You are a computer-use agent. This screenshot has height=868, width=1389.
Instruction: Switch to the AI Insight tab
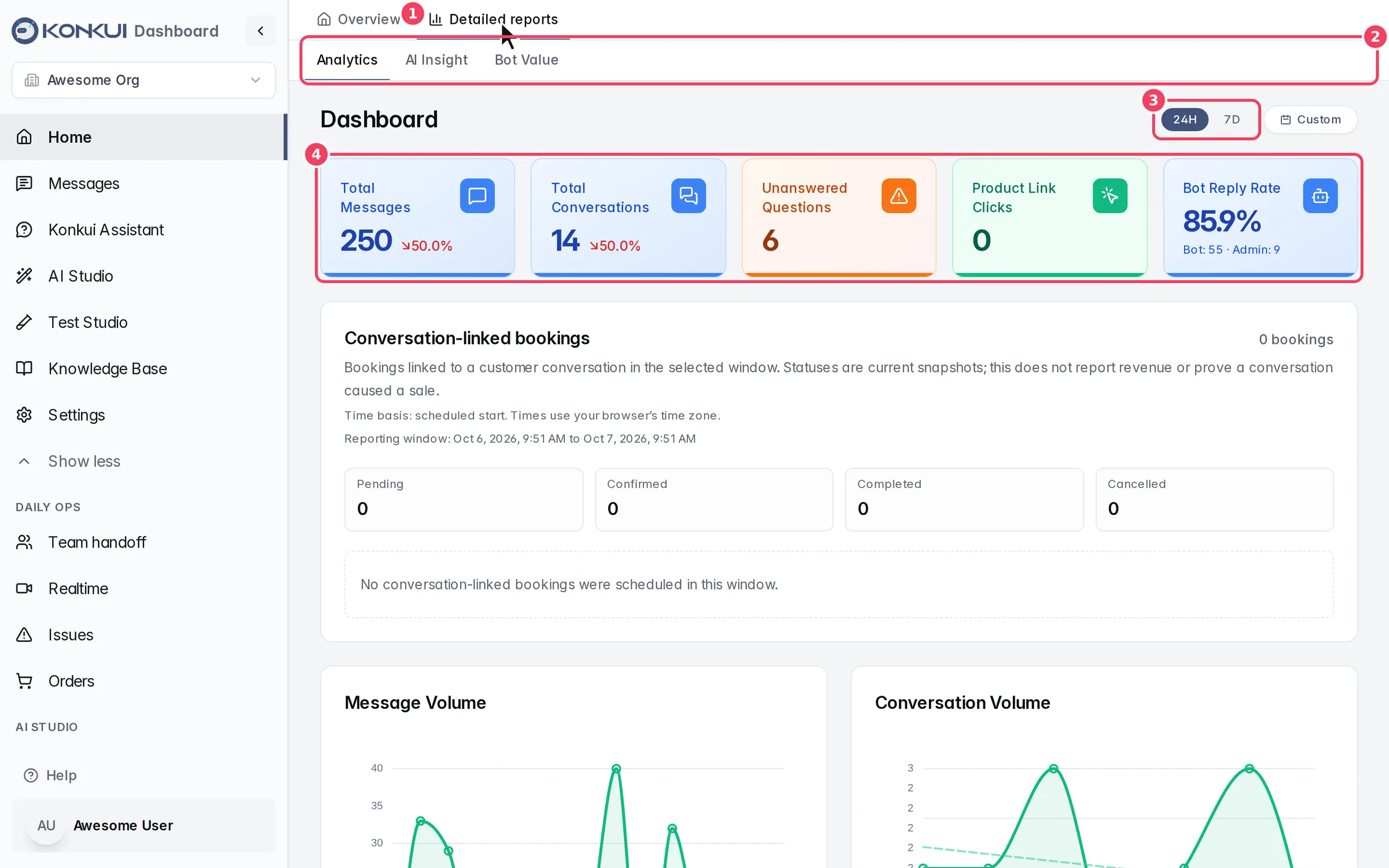[436, 60]
